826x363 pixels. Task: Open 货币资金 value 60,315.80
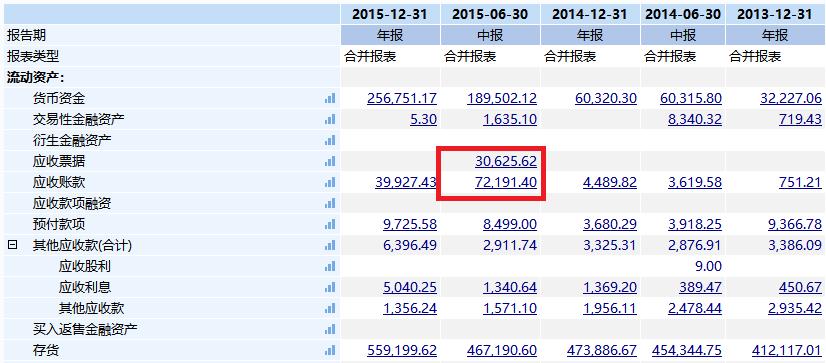pos(691,99)
